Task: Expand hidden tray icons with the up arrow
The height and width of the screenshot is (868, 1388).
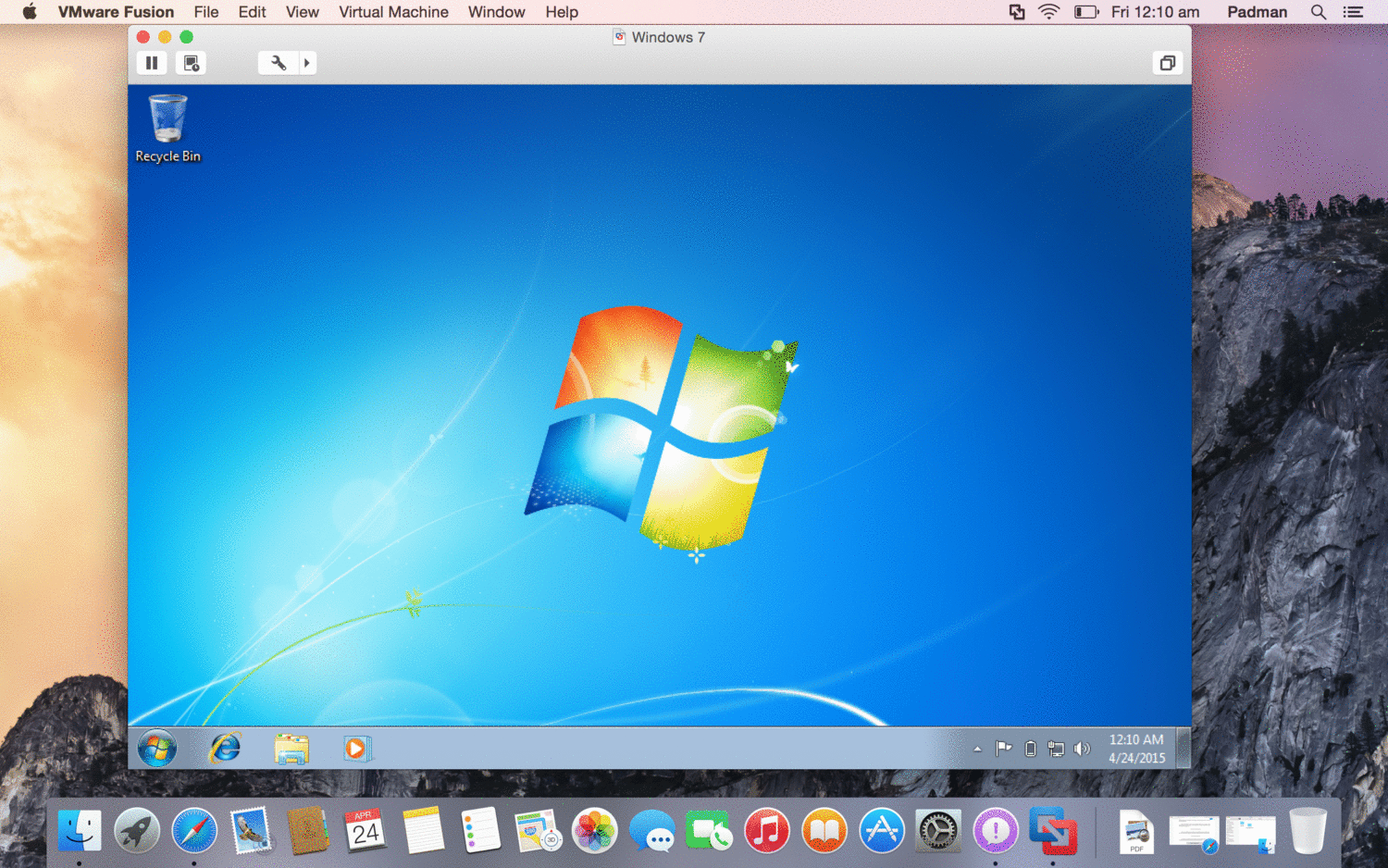Action: [978, 749]
